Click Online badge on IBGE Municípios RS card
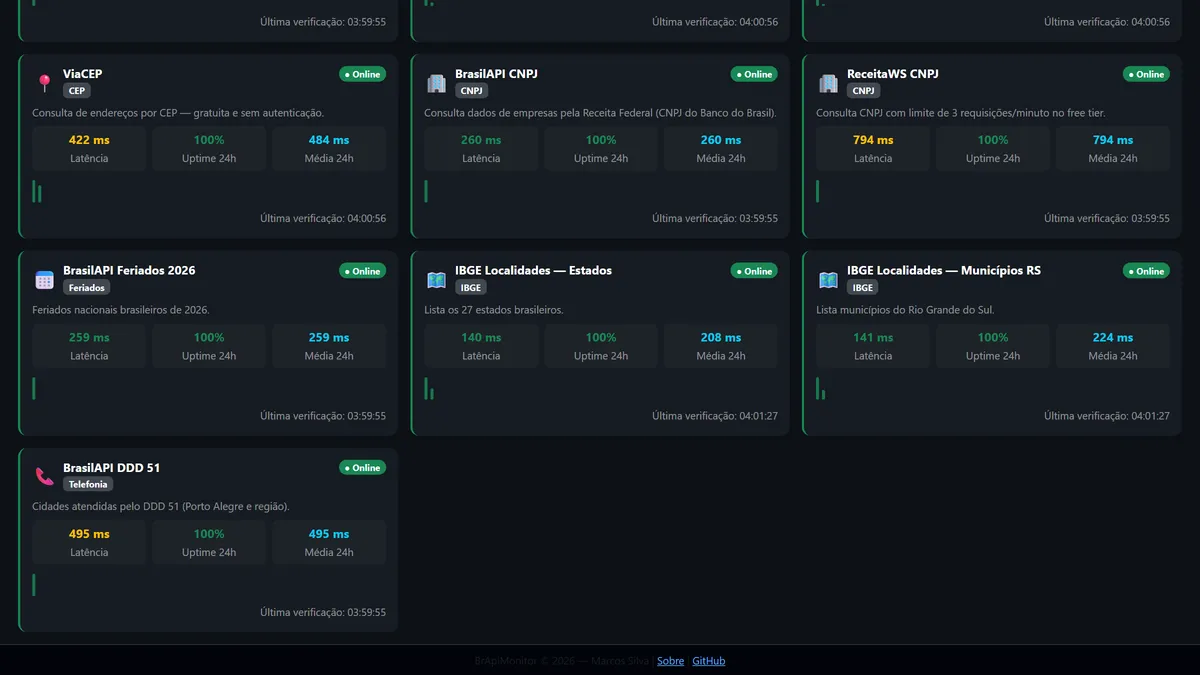 point(1146,271)
